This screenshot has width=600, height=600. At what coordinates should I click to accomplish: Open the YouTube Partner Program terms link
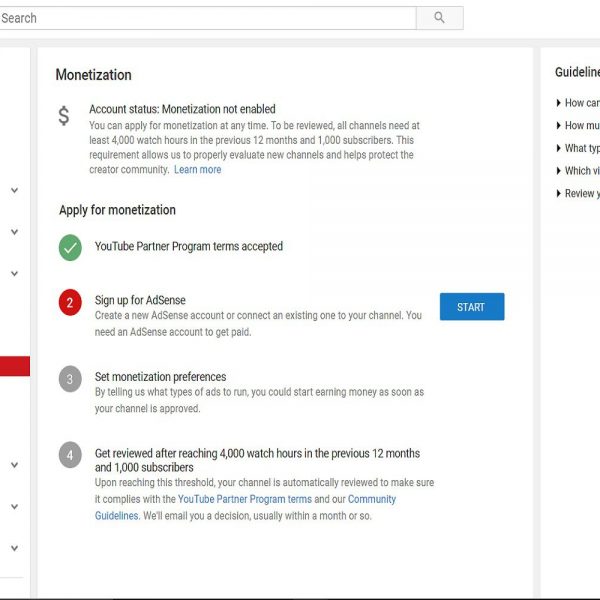pyautogui.click(x=245, y=499)
